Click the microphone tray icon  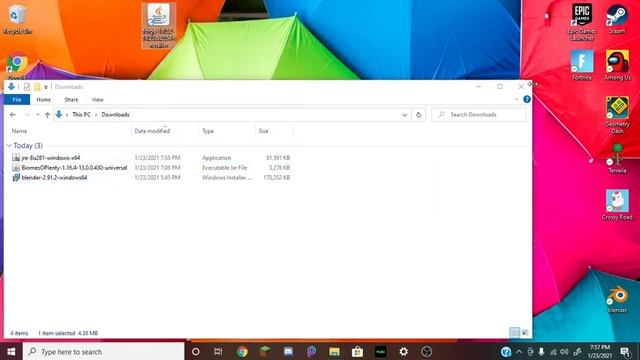click(541, 351)
